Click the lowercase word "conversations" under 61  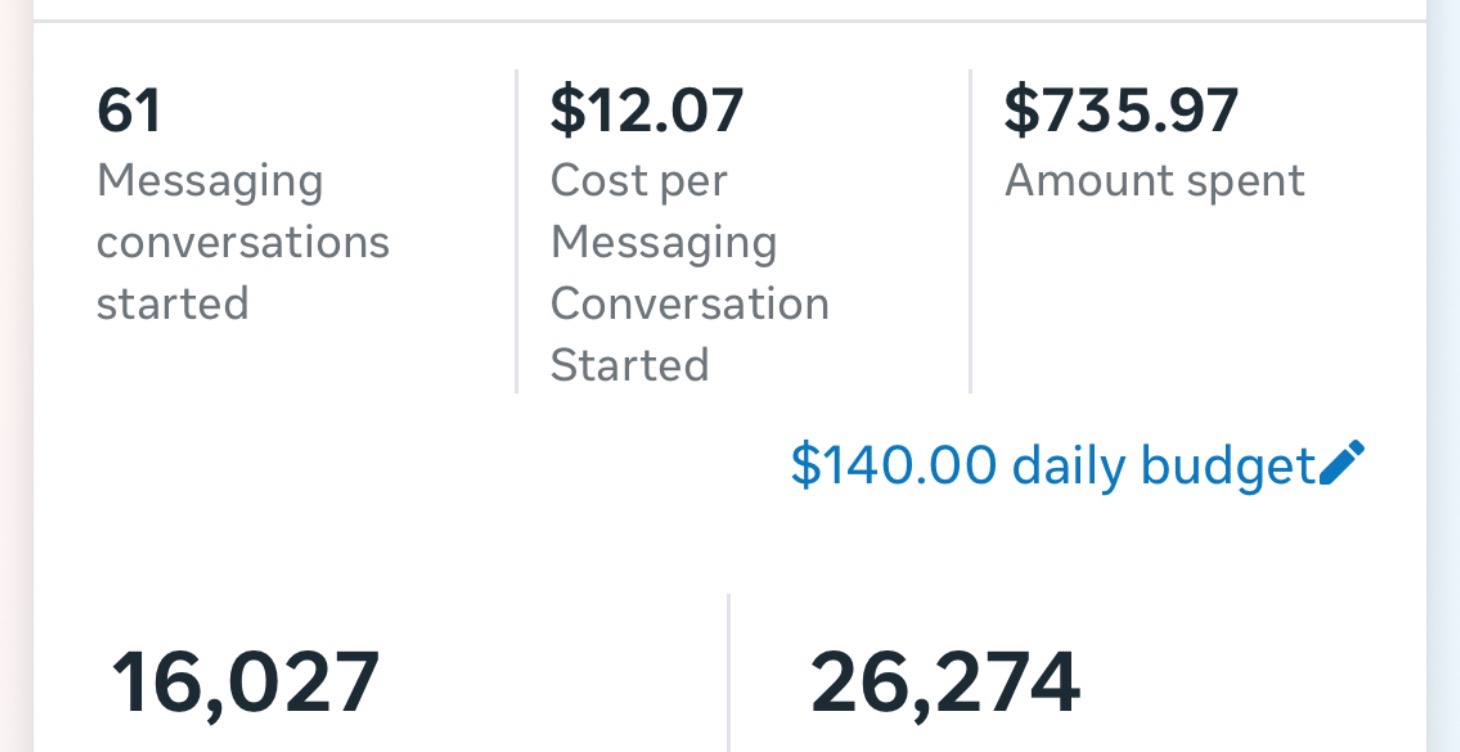(x=242, y=243)
